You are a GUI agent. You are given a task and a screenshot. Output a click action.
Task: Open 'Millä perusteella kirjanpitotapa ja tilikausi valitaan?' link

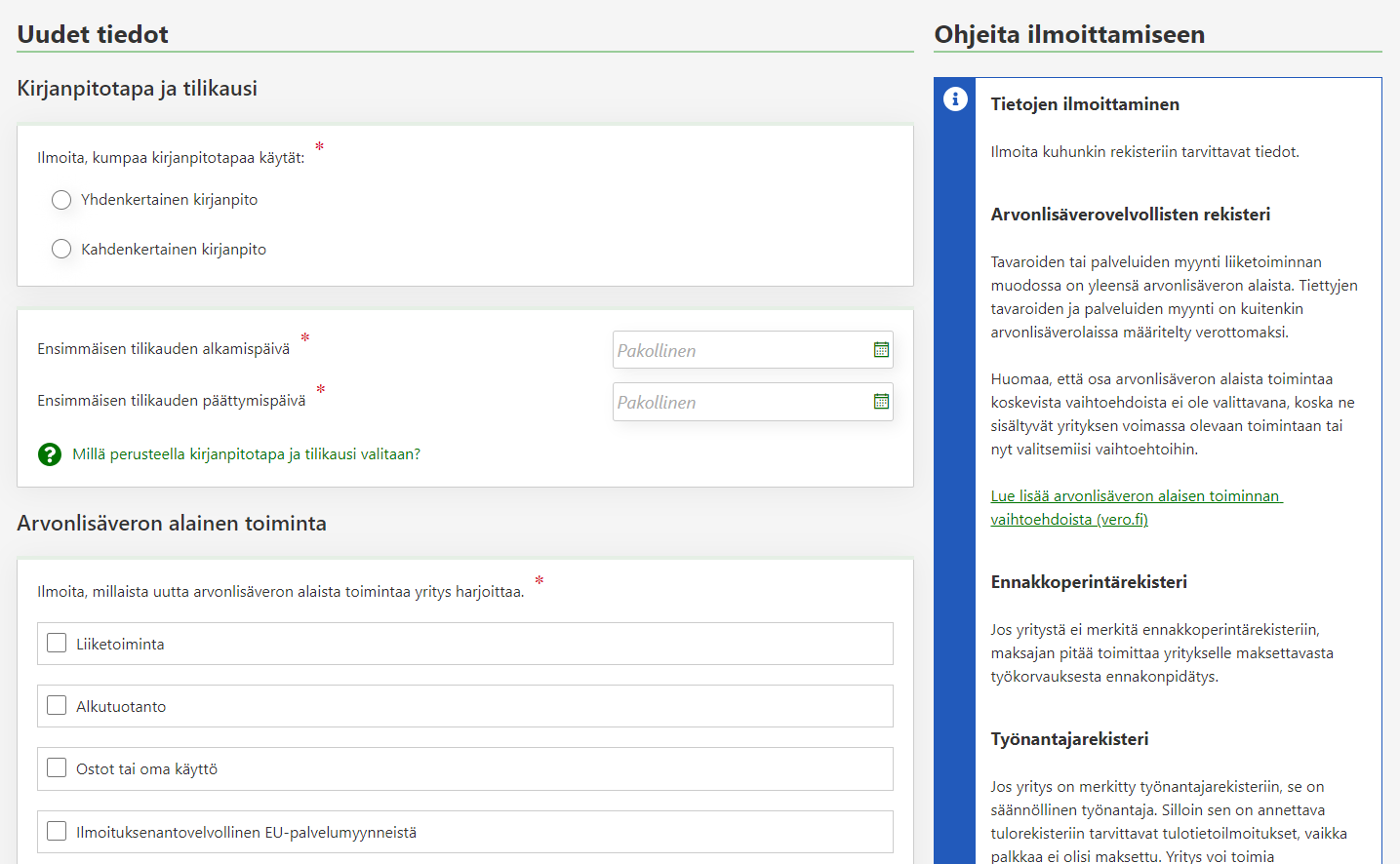[246, 454]
